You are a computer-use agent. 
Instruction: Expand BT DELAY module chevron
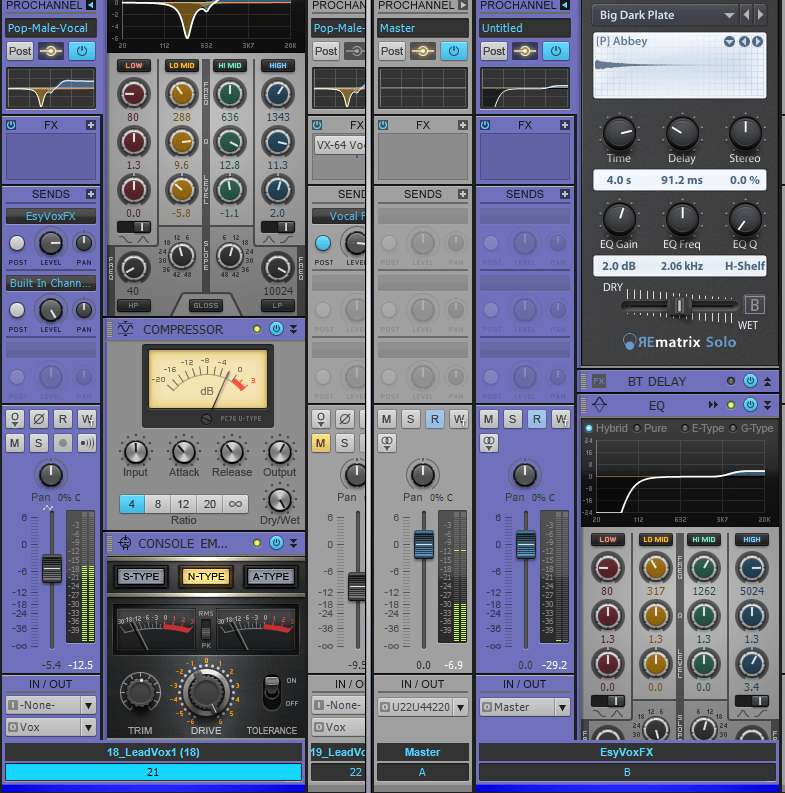(x=767, y=381)
